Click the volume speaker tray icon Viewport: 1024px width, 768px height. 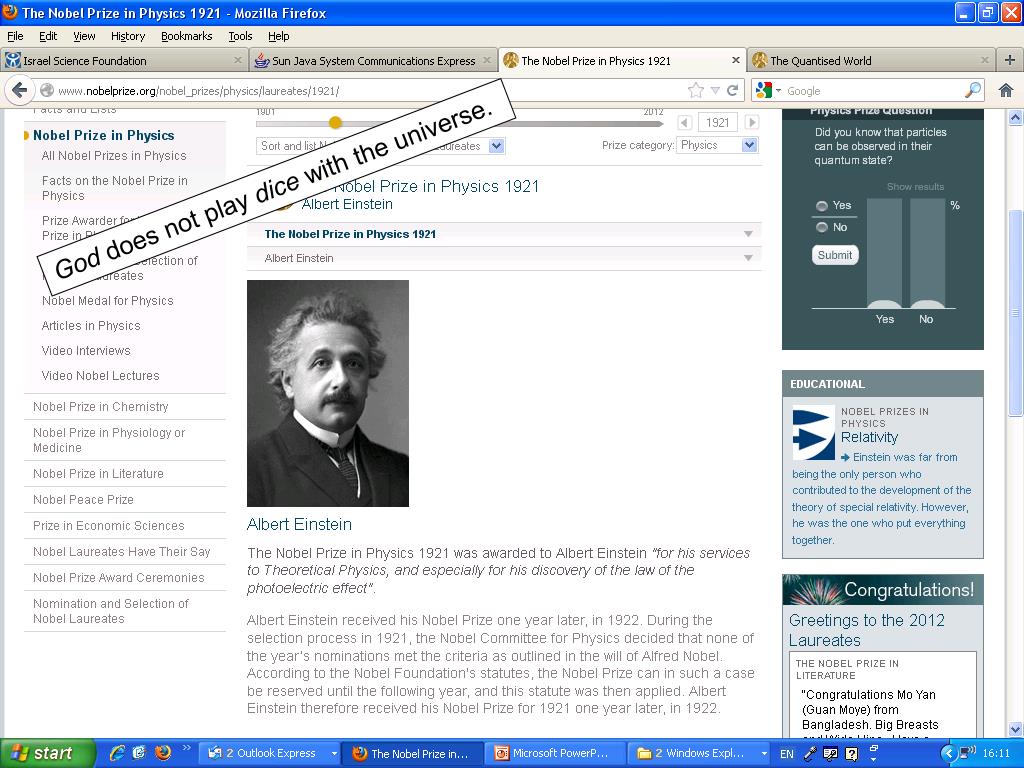tap(968, 753)
